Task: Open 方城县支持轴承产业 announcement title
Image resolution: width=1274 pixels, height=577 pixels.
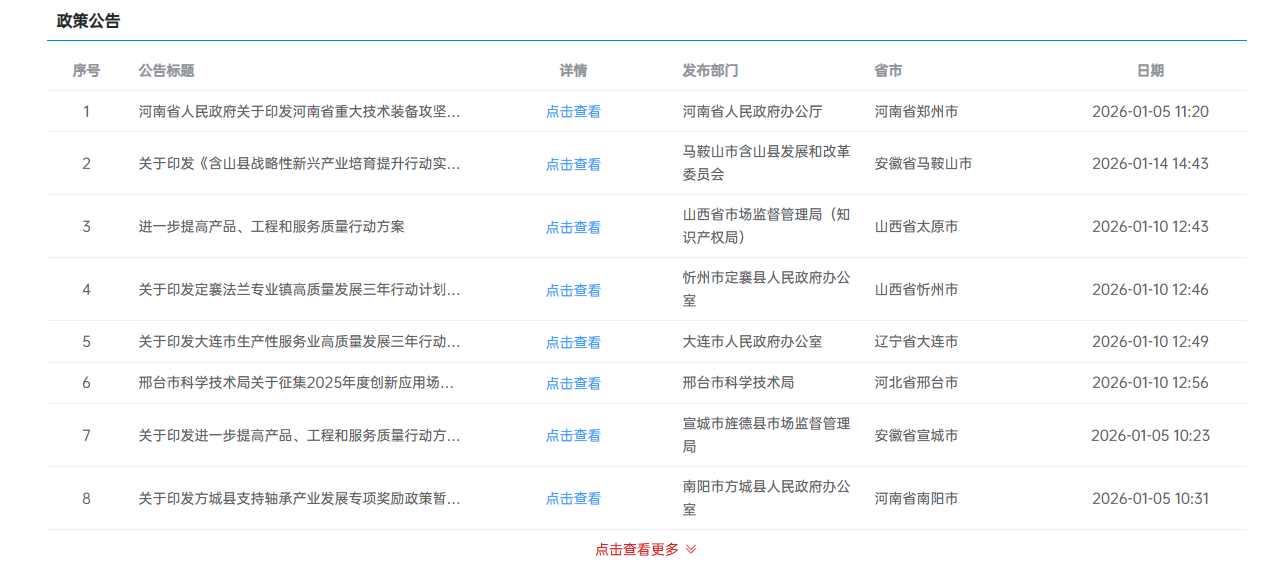Action: (299, 498)
